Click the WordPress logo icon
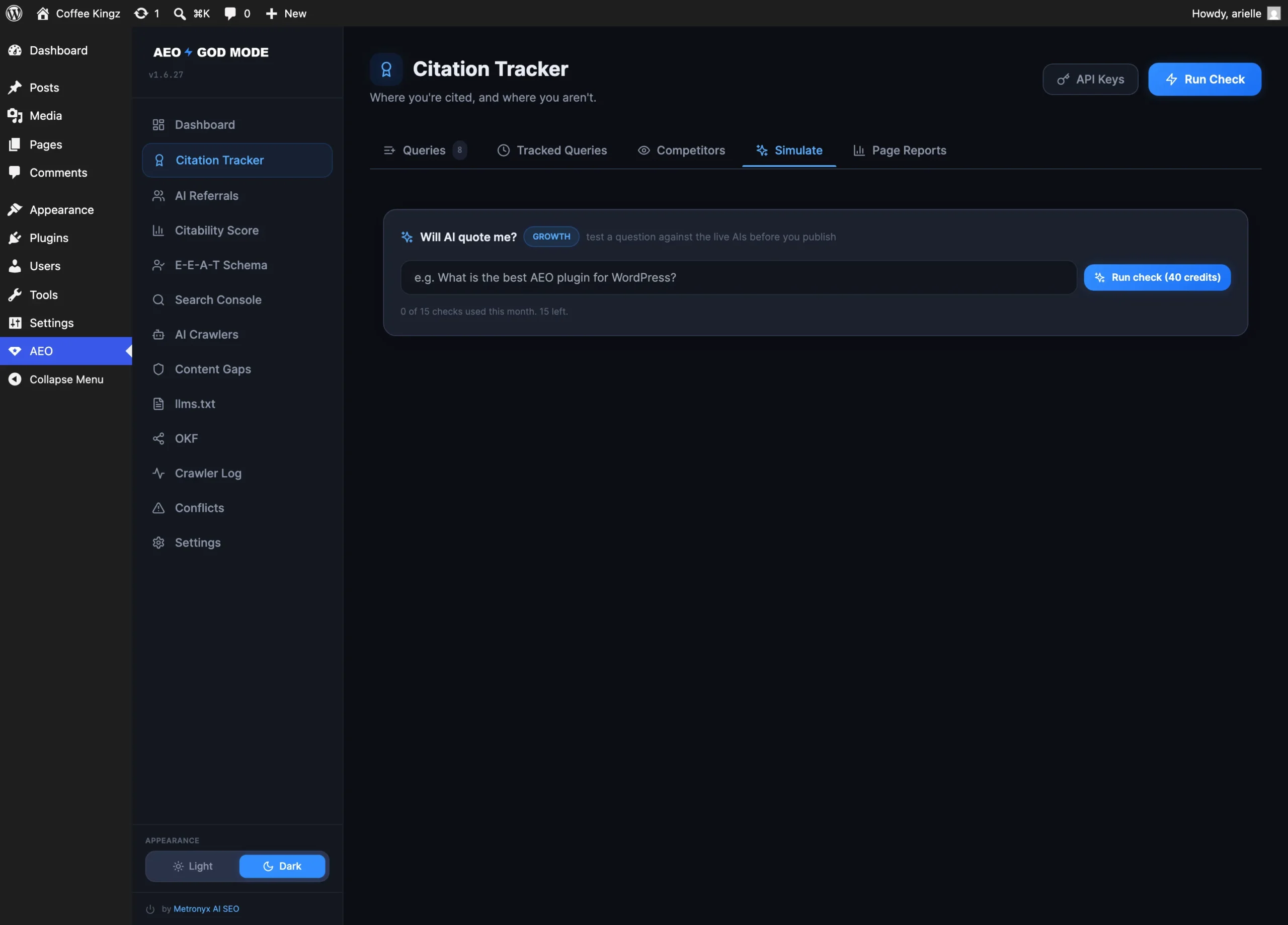Image resolution: width=1288 pixels, height=925 pixels. tap(14, 13)
